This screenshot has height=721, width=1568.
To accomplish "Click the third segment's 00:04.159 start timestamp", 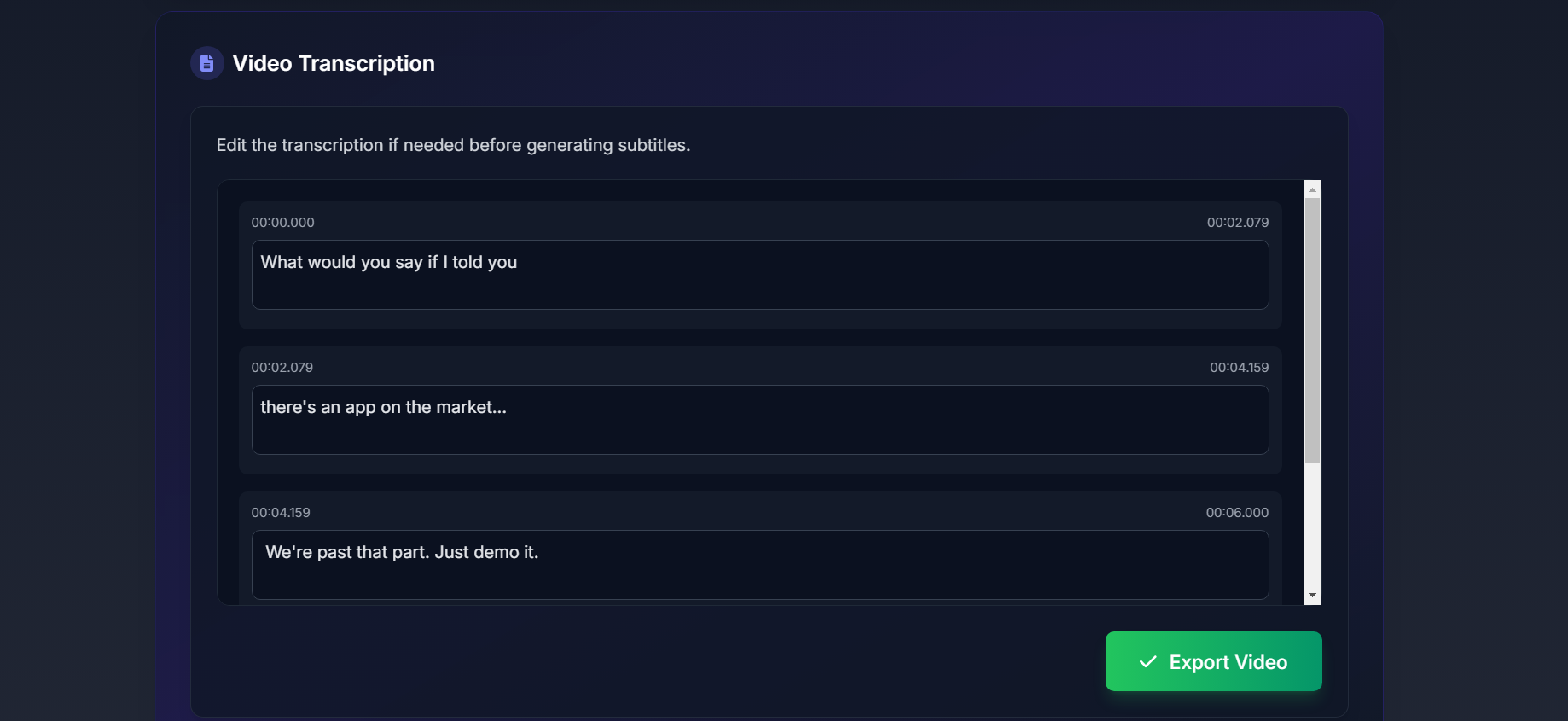I will (x=281, y=513).
